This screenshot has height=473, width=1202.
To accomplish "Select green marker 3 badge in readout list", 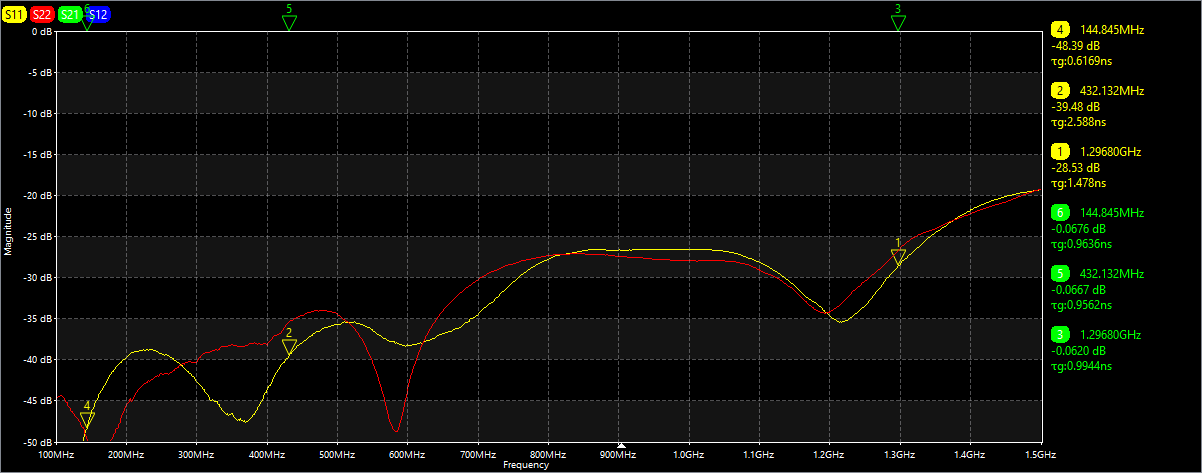I will point(1060,335).
